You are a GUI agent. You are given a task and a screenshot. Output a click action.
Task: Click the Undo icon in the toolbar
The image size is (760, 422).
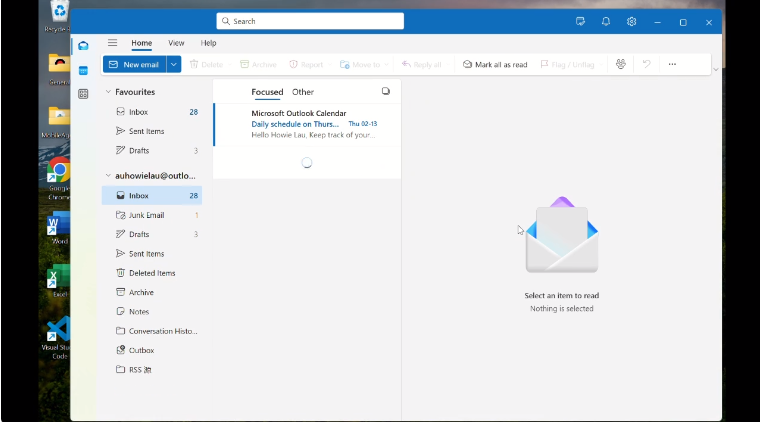[x=647, y=64]
